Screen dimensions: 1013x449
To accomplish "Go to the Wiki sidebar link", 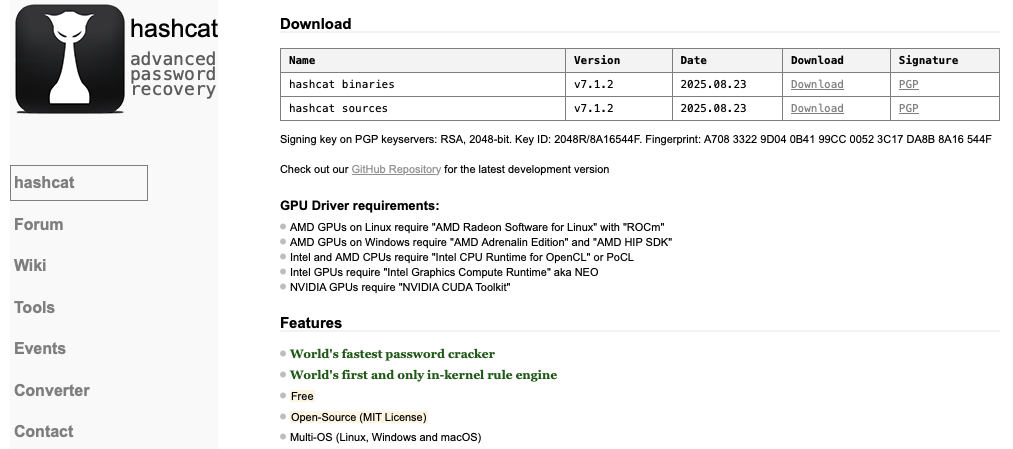I will coord(30,266).
